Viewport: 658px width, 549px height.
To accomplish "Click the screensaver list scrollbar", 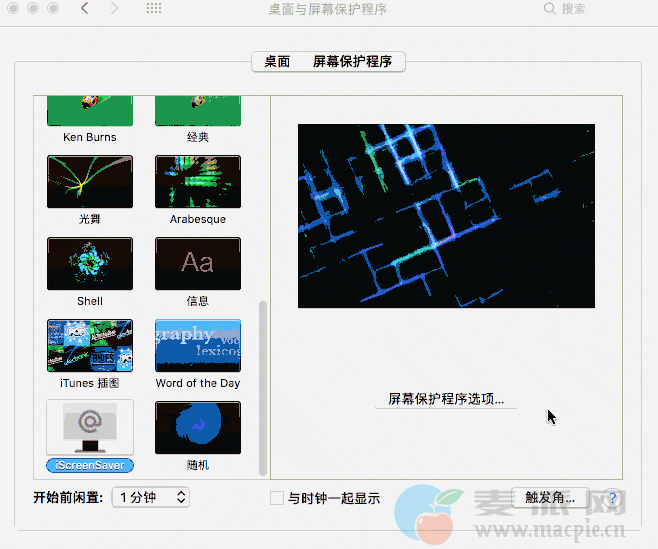I will click(263, 388).
